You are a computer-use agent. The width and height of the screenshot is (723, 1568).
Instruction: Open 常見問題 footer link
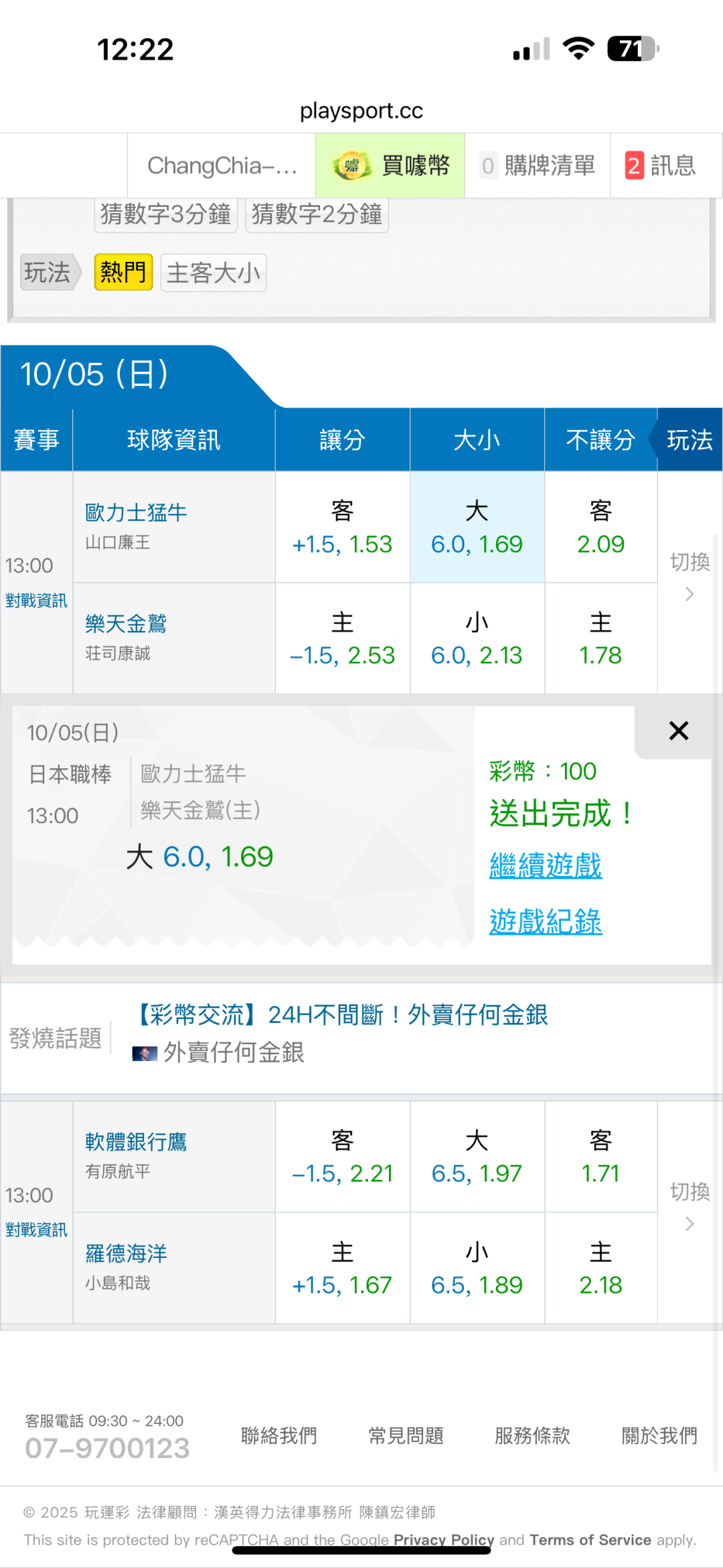point(406,1435)
